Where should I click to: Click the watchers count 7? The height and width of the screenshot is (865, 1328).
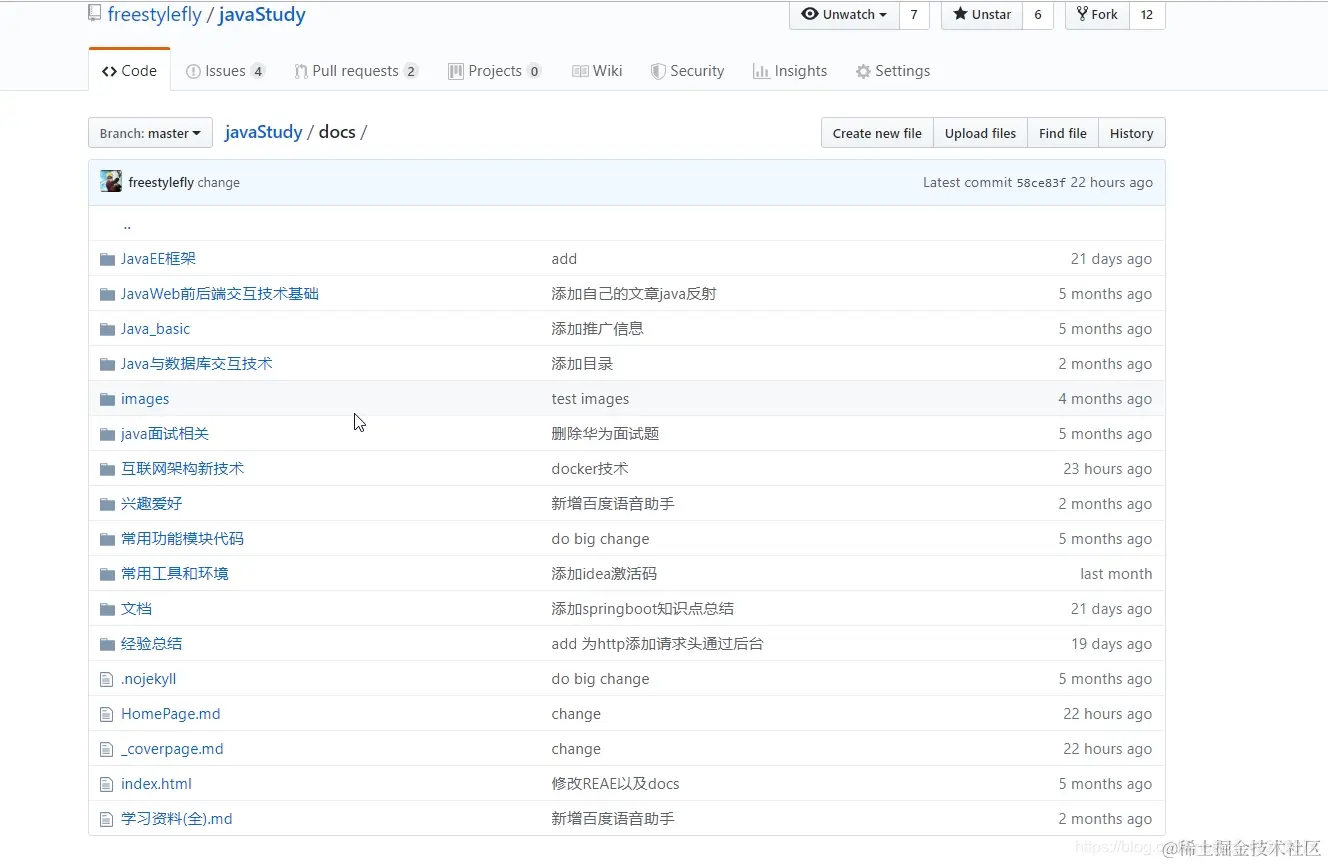tap(914, 15)
